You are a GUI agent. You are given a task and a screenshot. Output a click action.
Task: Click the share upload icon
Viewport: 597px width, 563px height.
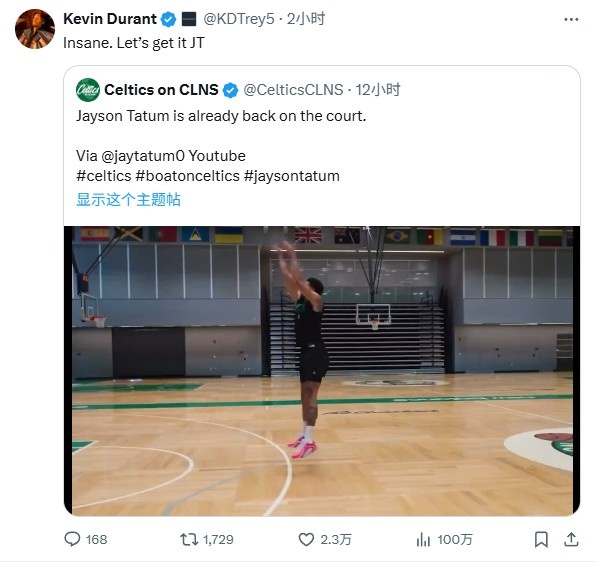coord(571,539)
